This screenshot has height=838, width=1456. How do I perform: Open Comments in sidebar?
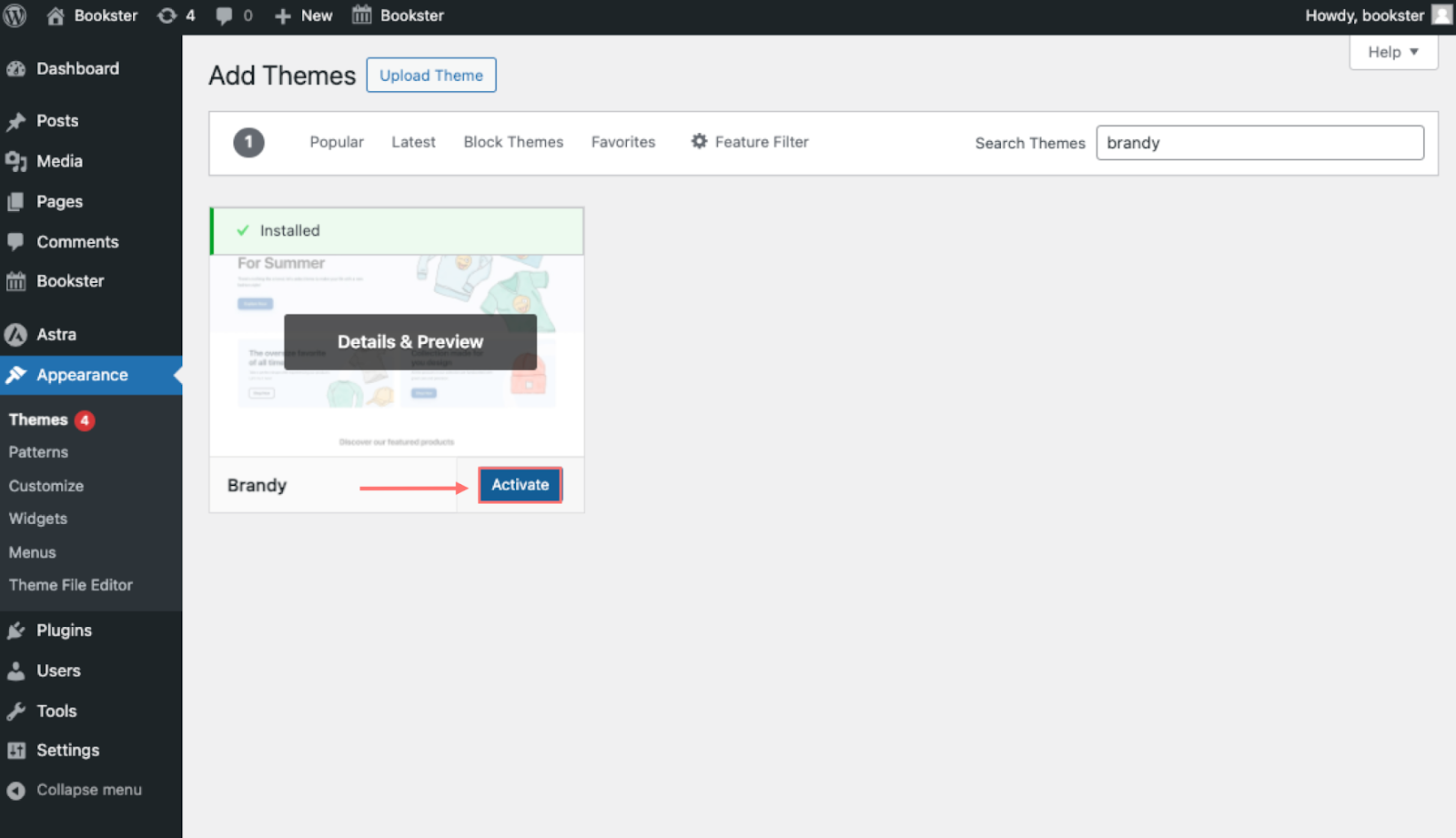click(77, 242)
